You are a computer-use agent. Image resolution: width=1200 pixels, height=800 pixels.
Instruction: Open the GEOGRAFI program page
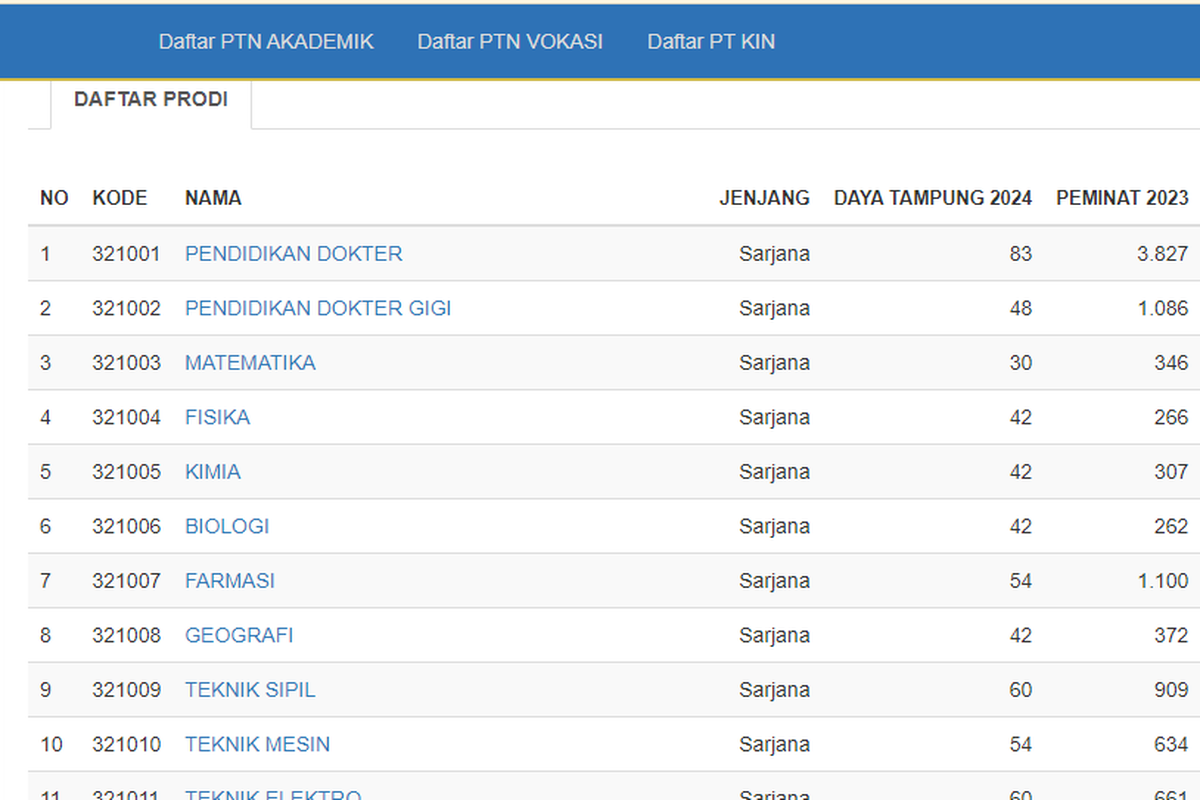coord(239,635)
